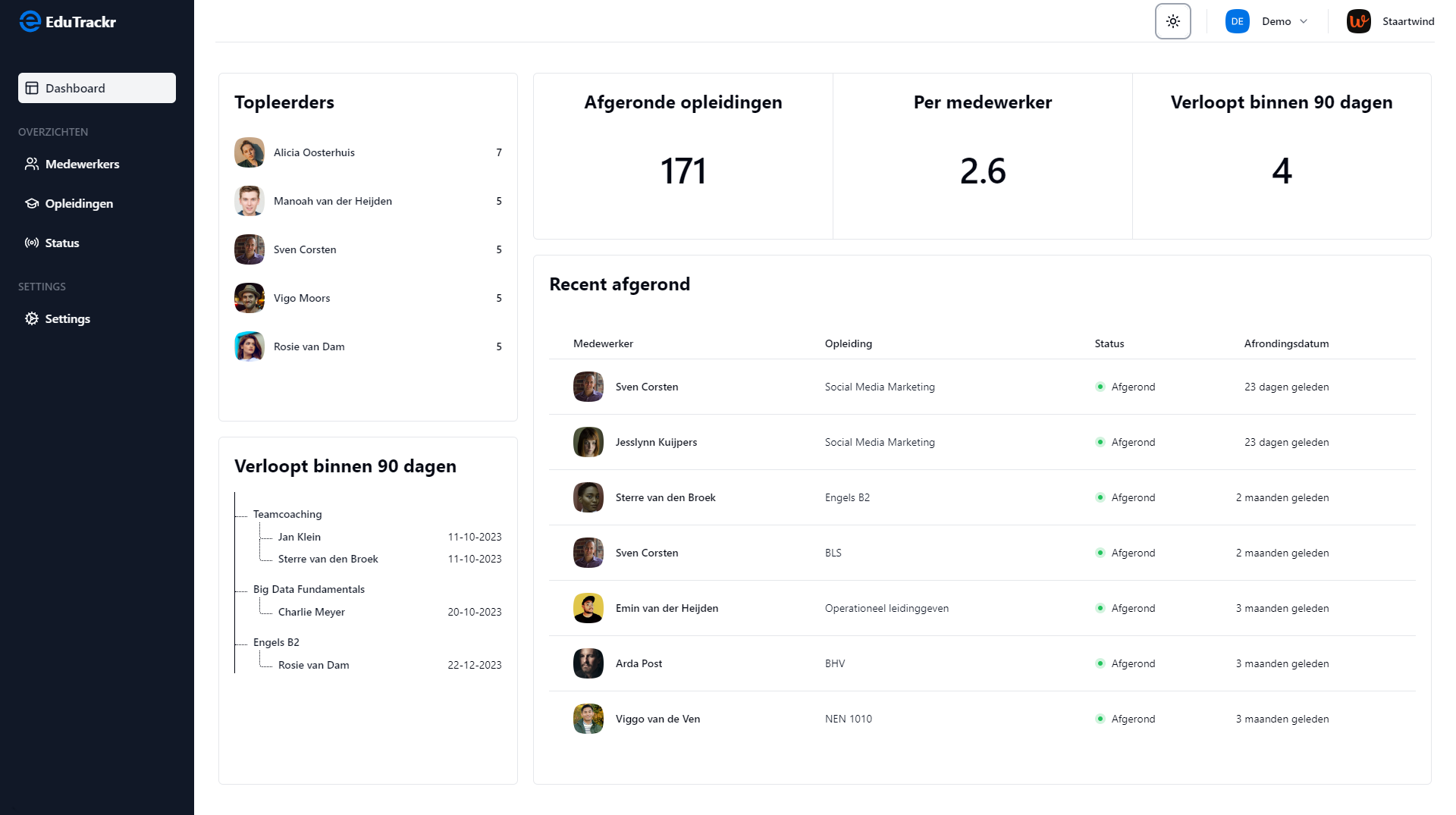This screenshot has width=1456, height=815.
Task: Open the Settings gear icon
Action: point(32,318)
